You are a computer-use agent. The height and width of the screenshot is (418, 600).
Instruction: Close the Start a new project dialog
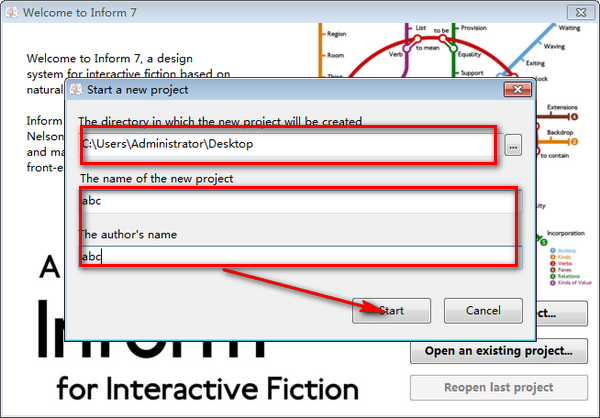point(518,90)
